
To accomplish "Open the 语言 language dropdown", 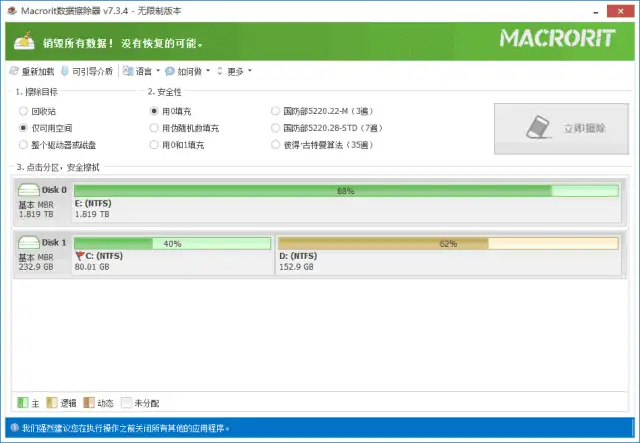I will [139, 71].
